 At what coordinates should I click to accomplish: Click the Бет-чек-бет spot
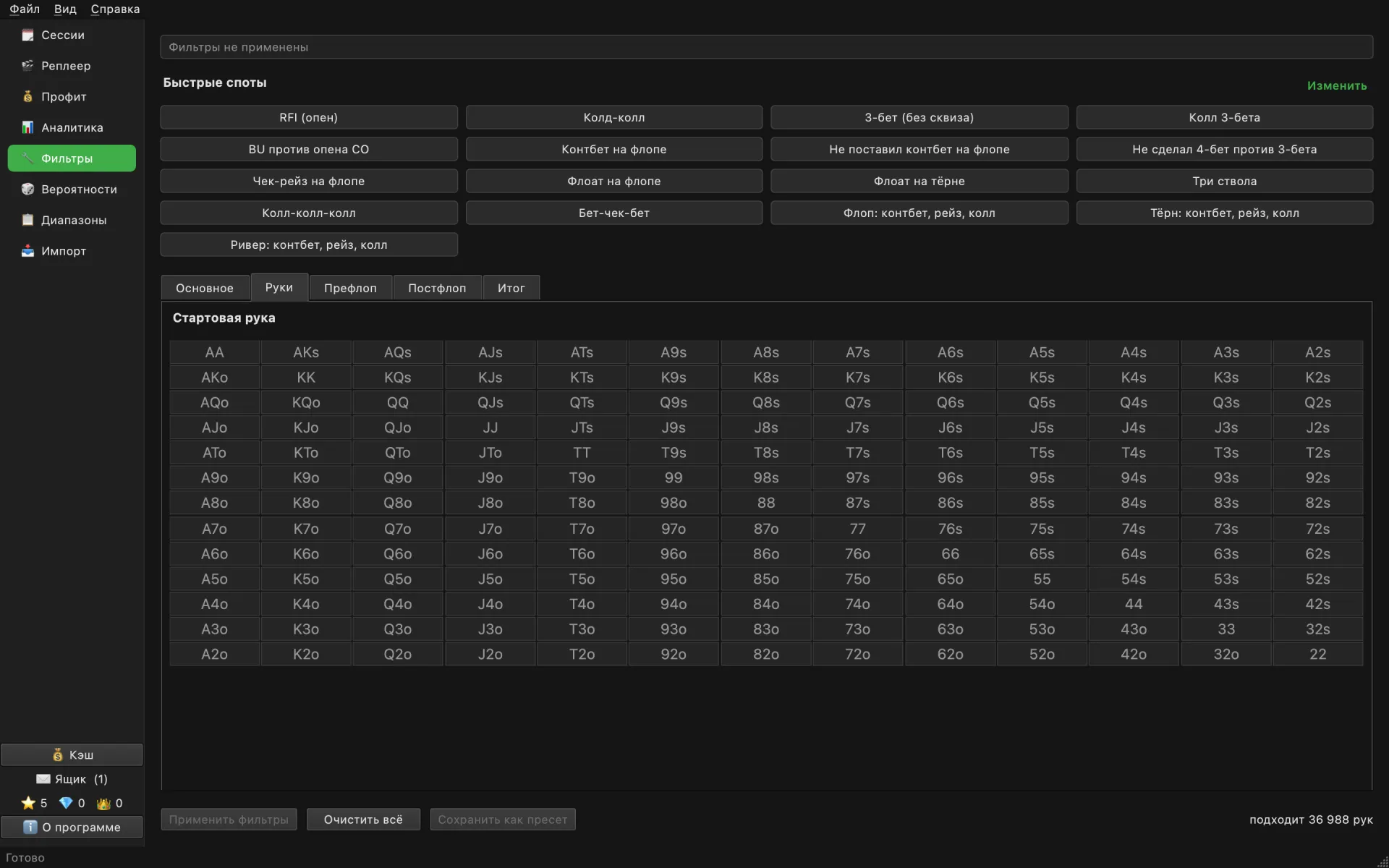[x=614, y=213]
